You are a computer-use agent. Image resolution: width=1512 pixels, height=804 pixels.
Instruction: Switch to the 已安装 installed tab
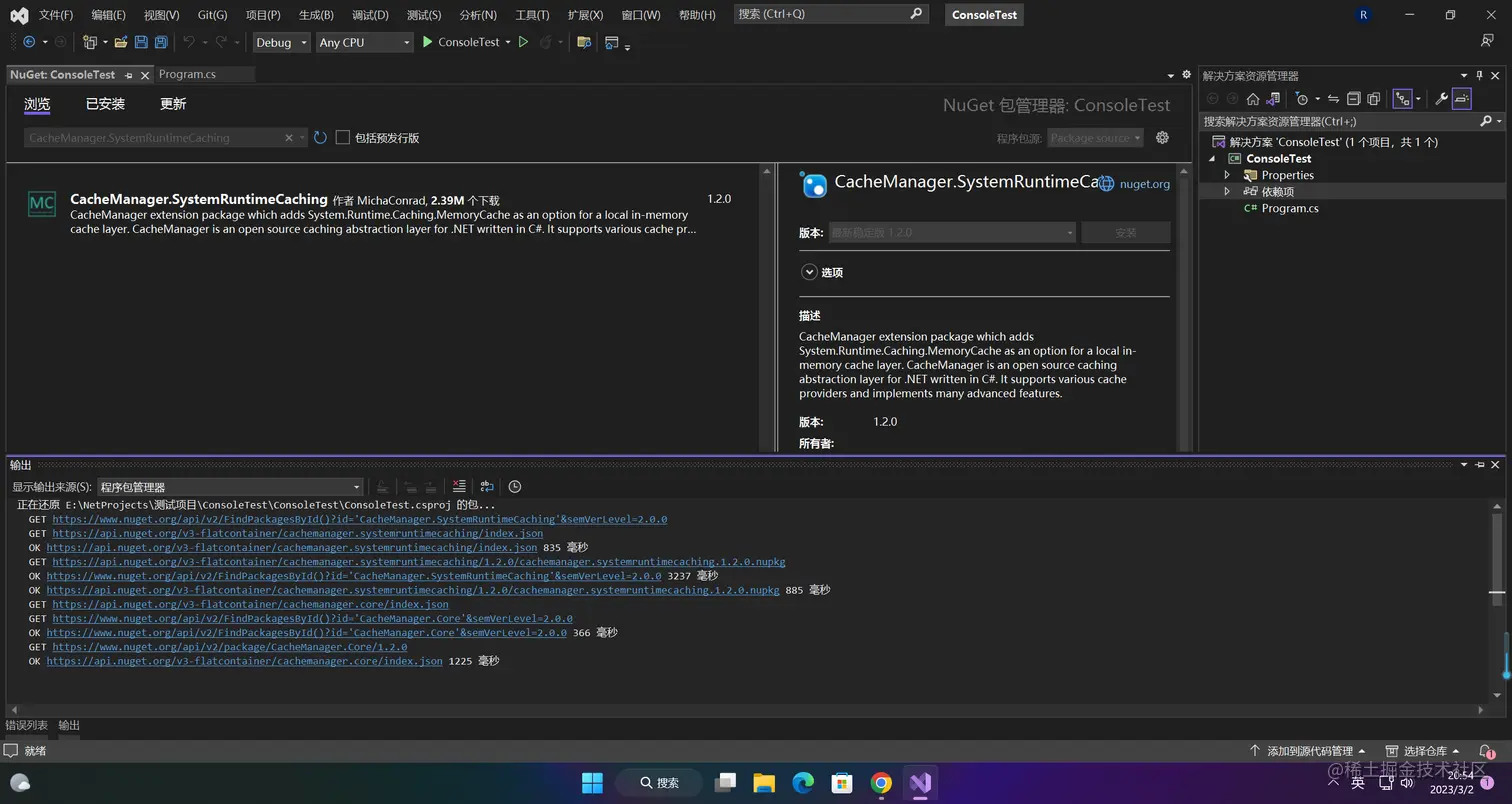point(105,104)
